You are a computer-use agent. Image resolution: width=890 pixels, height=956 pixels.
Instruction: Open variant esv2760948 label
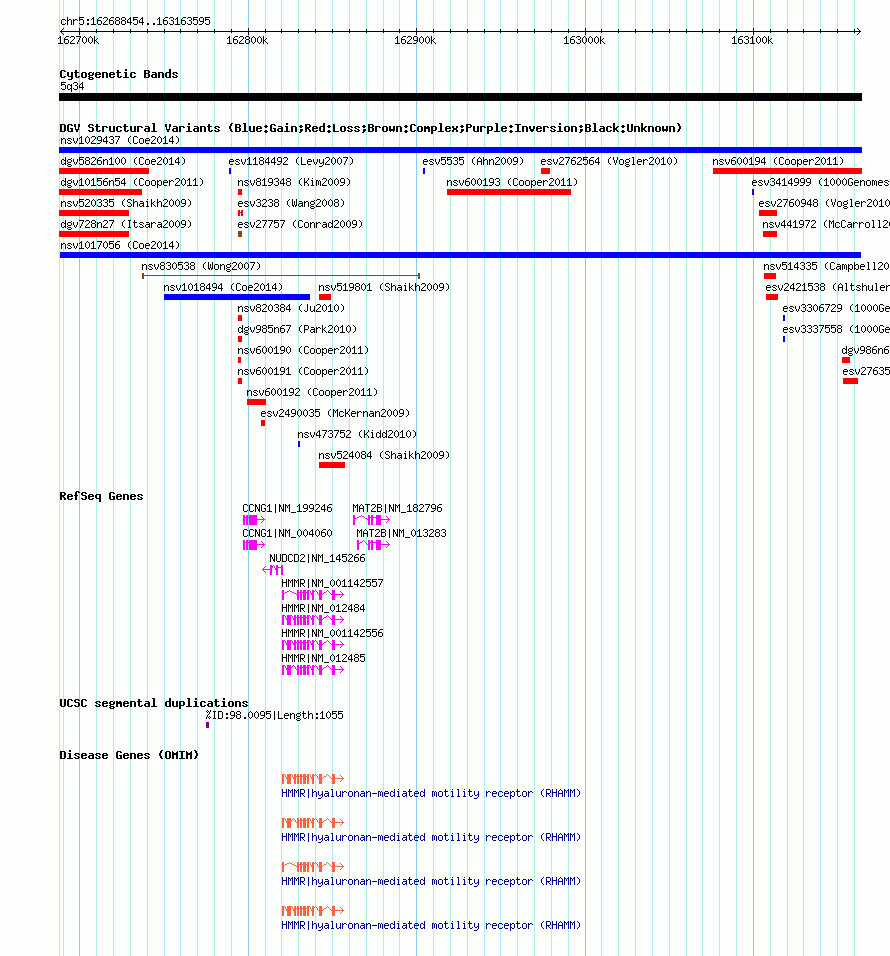(824, 203)
